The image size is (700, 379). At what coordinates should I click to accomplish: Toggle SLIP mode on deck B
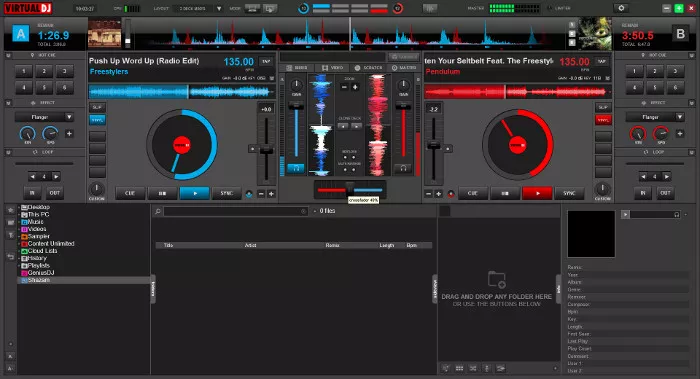603,108
